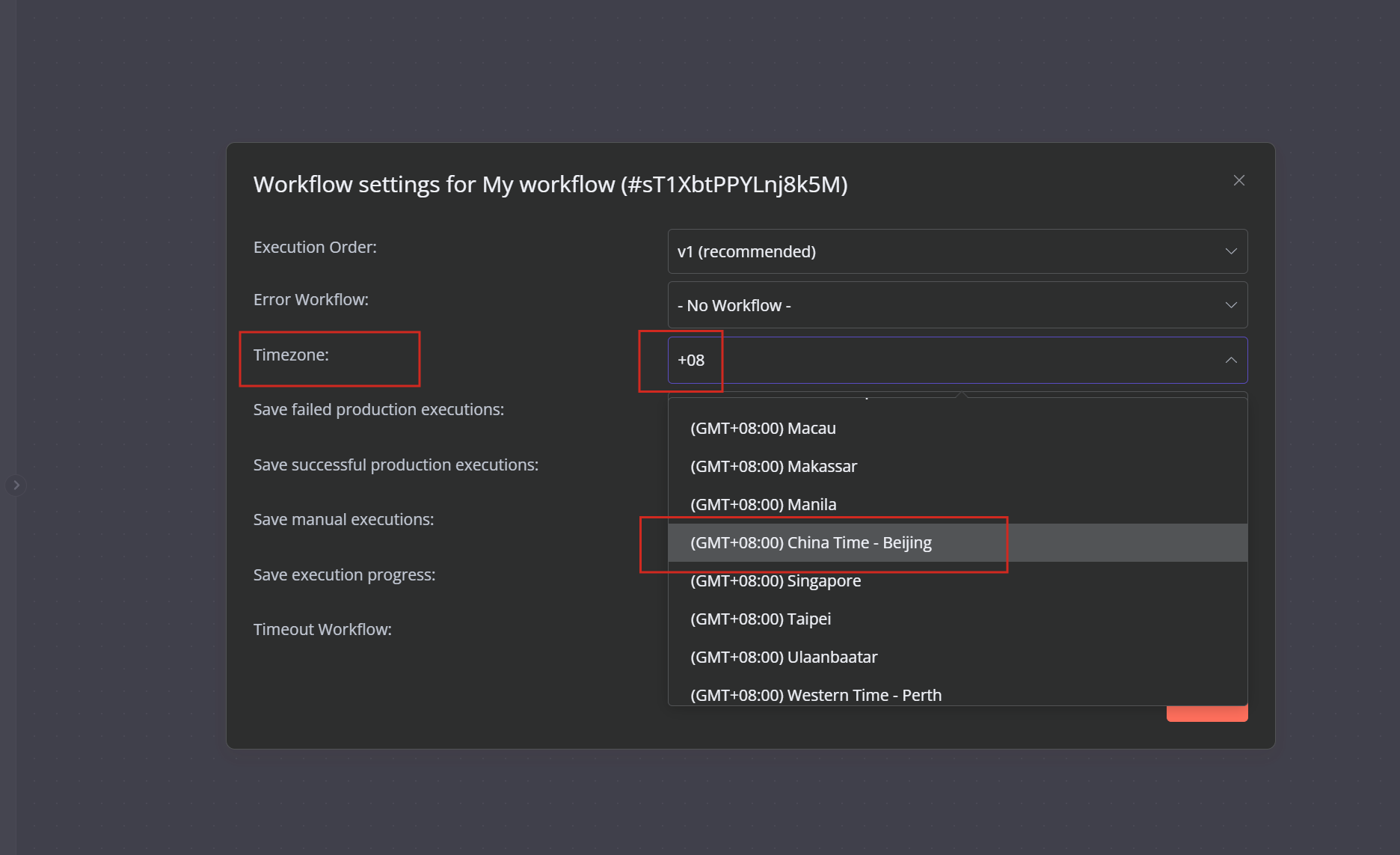Image resolution: width=1400 pixels, height=855 pixels.
Task: Collapse Timezone list using the up chevron
Action: click(x=1230, y=361)
